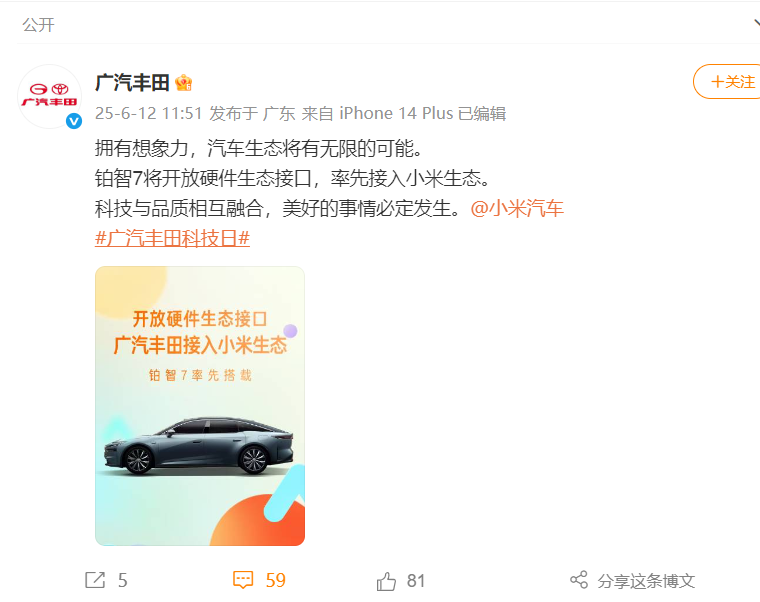The image size is (760, 602).
Task: Follow the account with +关注 button
Action: point(727,81)
